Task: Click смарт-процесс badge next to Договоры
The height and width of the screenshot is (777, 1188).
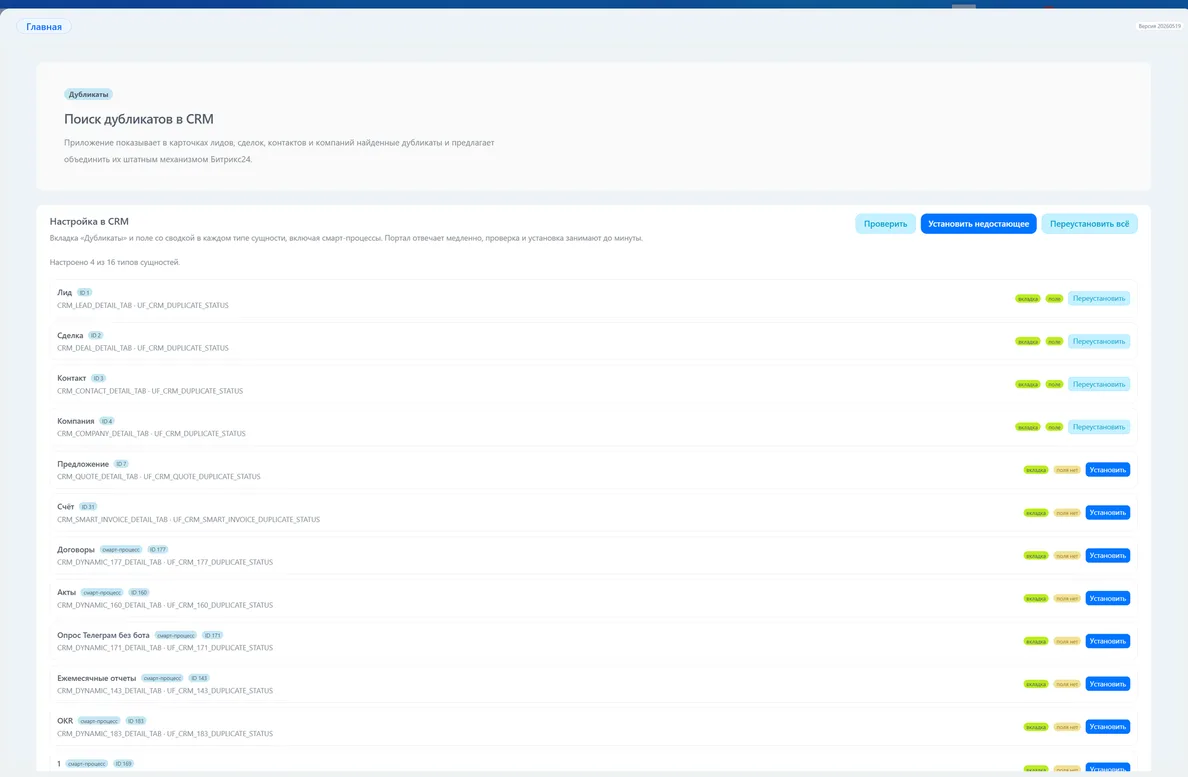Action: click(120, 550)
